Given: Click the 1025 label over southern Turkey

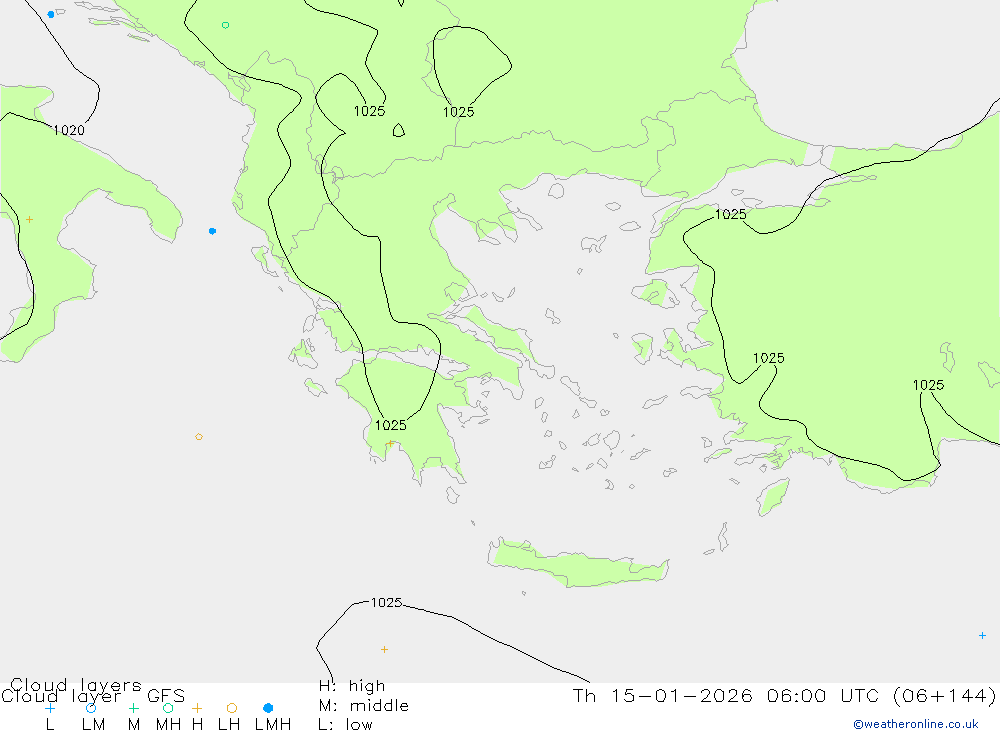Looking at the screenshot, I should 928,385.
